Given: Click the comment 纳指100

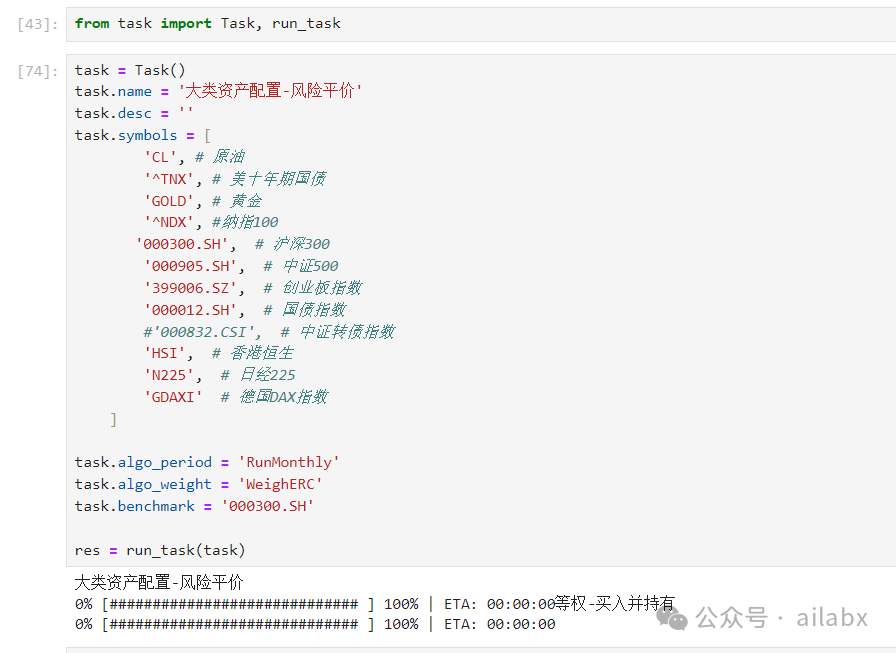Looking at the screenshot, I should [x=250, y=222].
